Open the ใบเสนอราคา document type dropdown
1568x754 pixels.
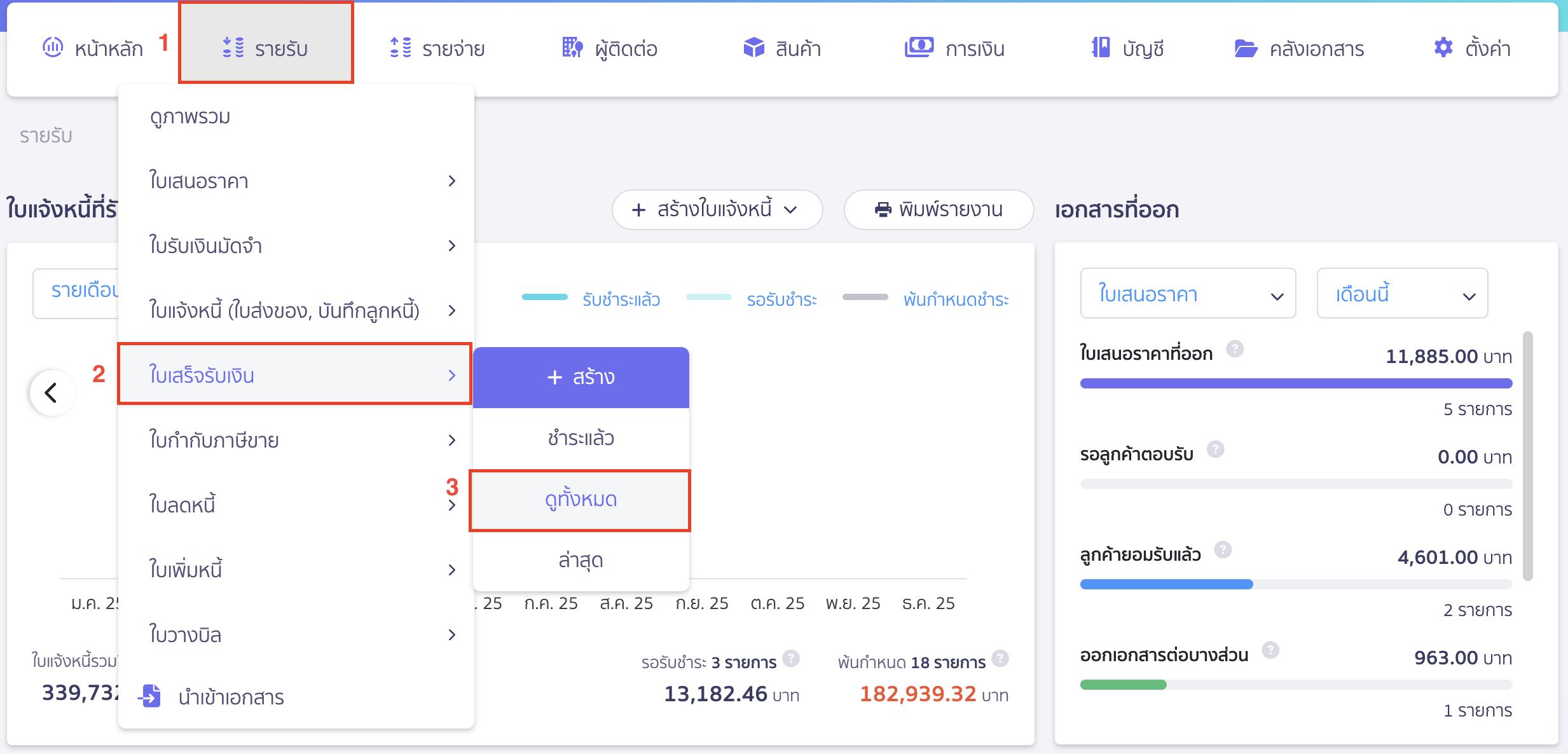(x=1188, y=294)
